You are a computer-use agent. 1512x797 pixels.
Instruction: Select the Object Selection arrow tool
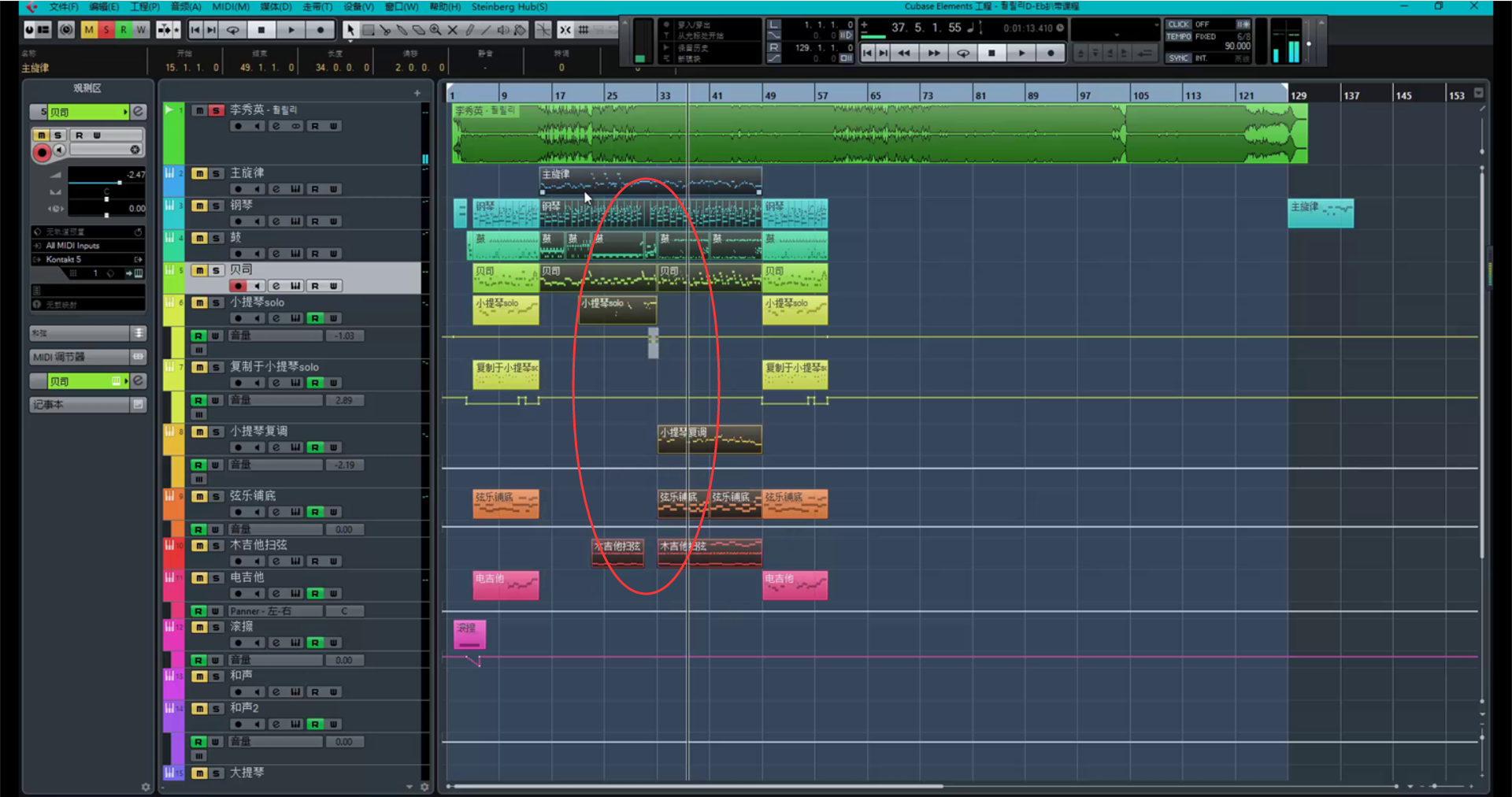pos(350,30)
